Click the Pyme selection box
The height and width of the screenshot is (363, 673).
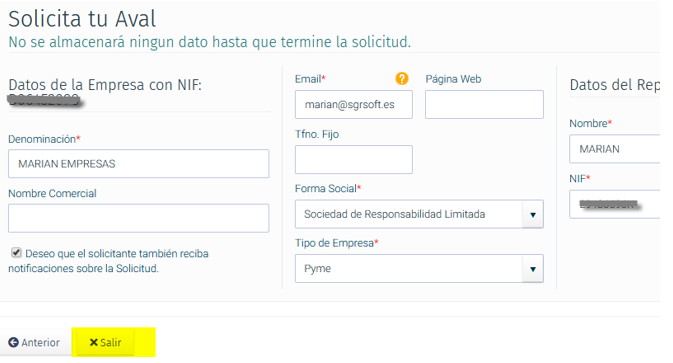point(419,269)
